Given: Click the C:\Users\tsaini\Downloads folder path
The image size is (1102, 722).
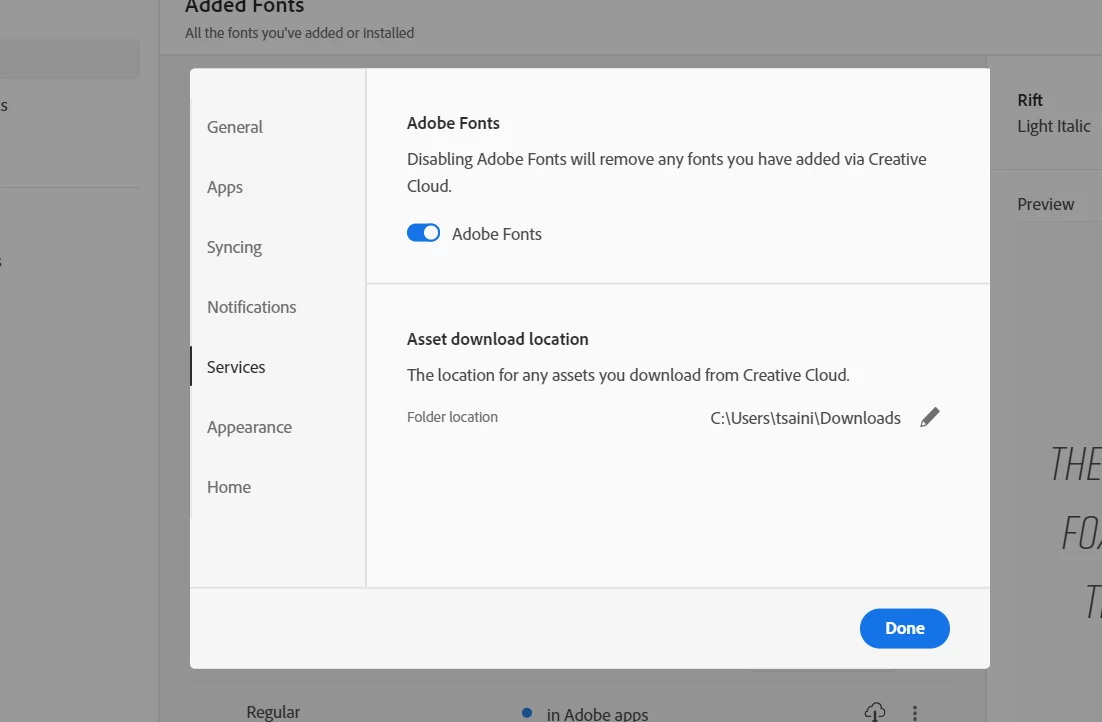Looking at the screenshot, I should (x=805, y=418).
